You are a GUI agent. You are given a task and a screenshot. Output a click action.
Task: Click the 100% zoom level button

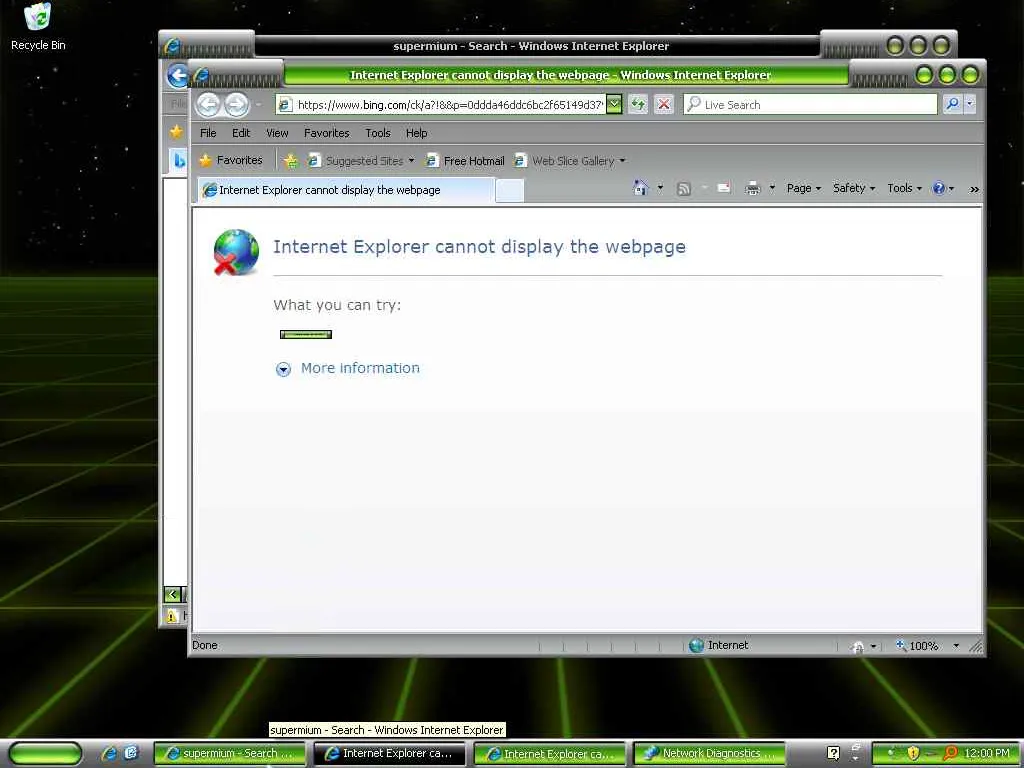[x=917, y=645]
